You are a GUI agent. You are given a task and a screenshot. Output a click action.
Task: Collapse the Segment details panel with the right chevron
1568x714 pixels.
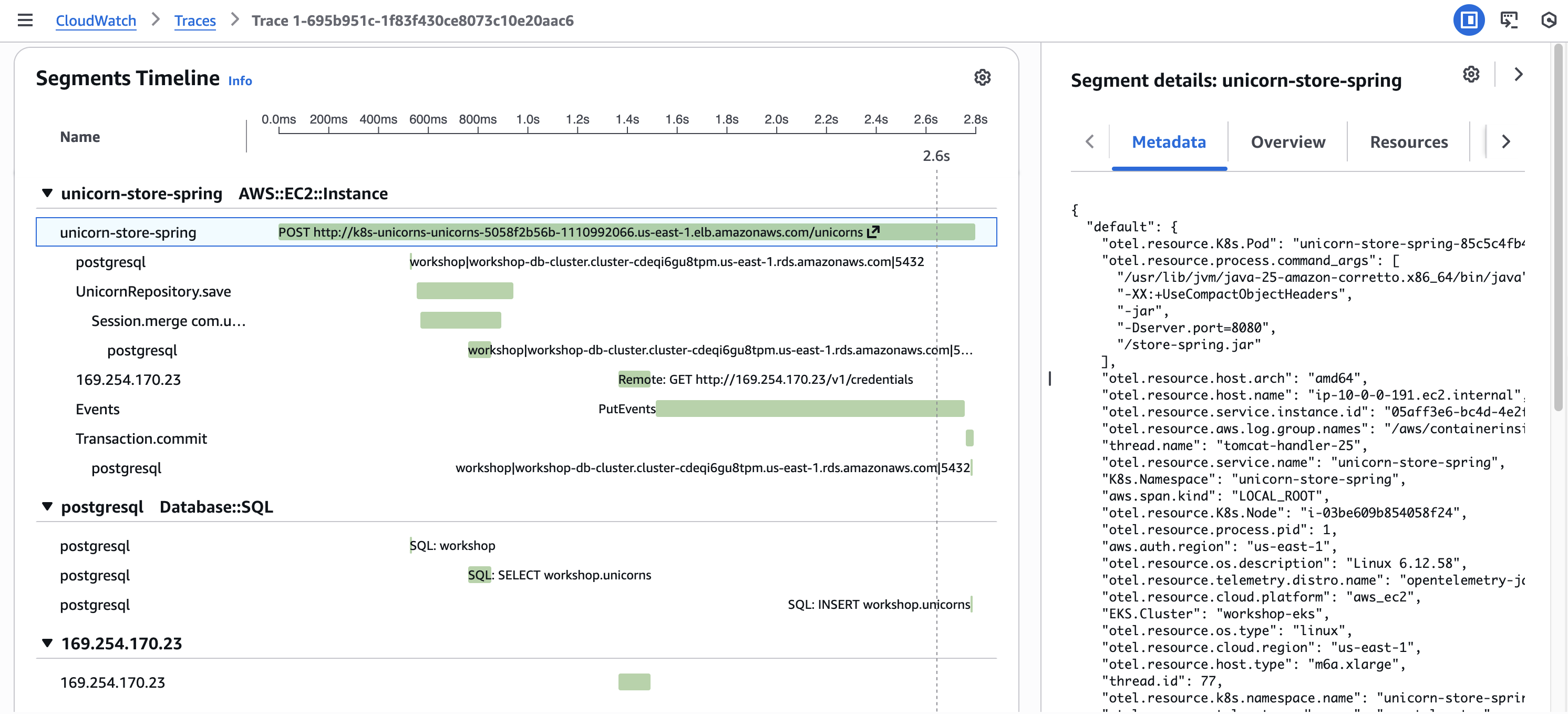(x=1518, y=74)
